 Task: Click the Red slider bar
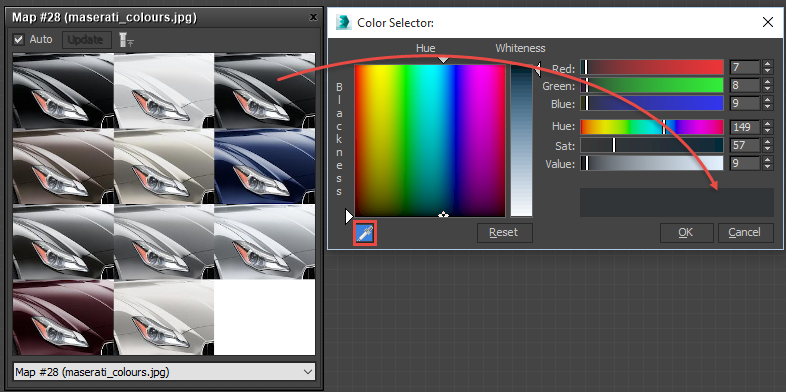tap(652, 67)
